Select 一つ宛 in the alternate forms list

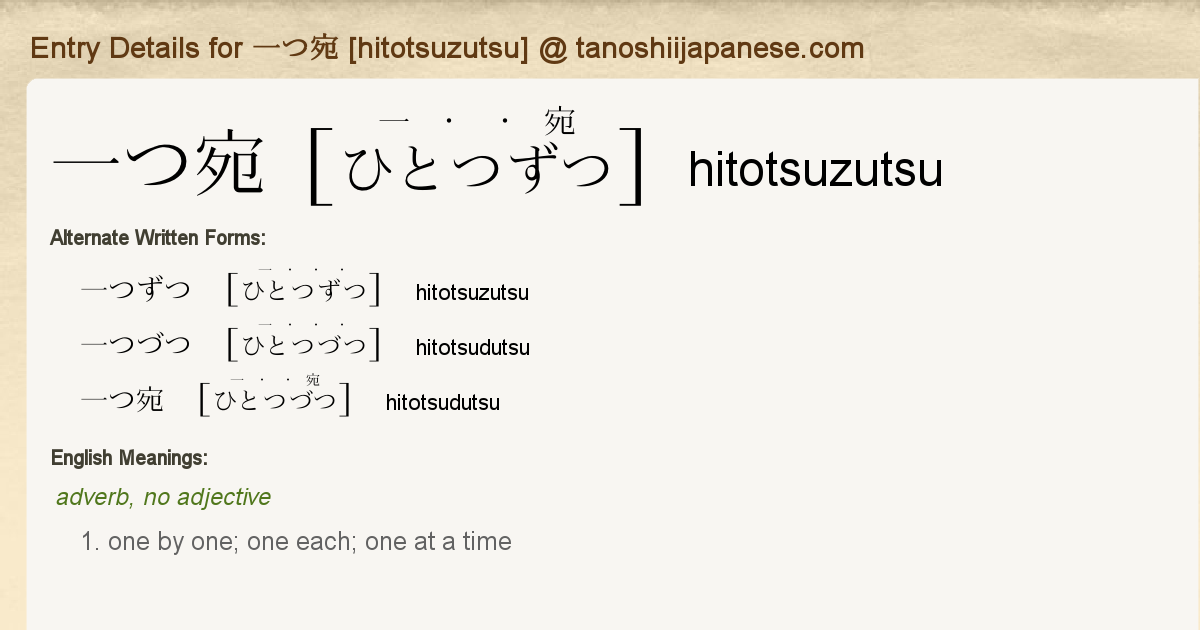pos(122,401)
